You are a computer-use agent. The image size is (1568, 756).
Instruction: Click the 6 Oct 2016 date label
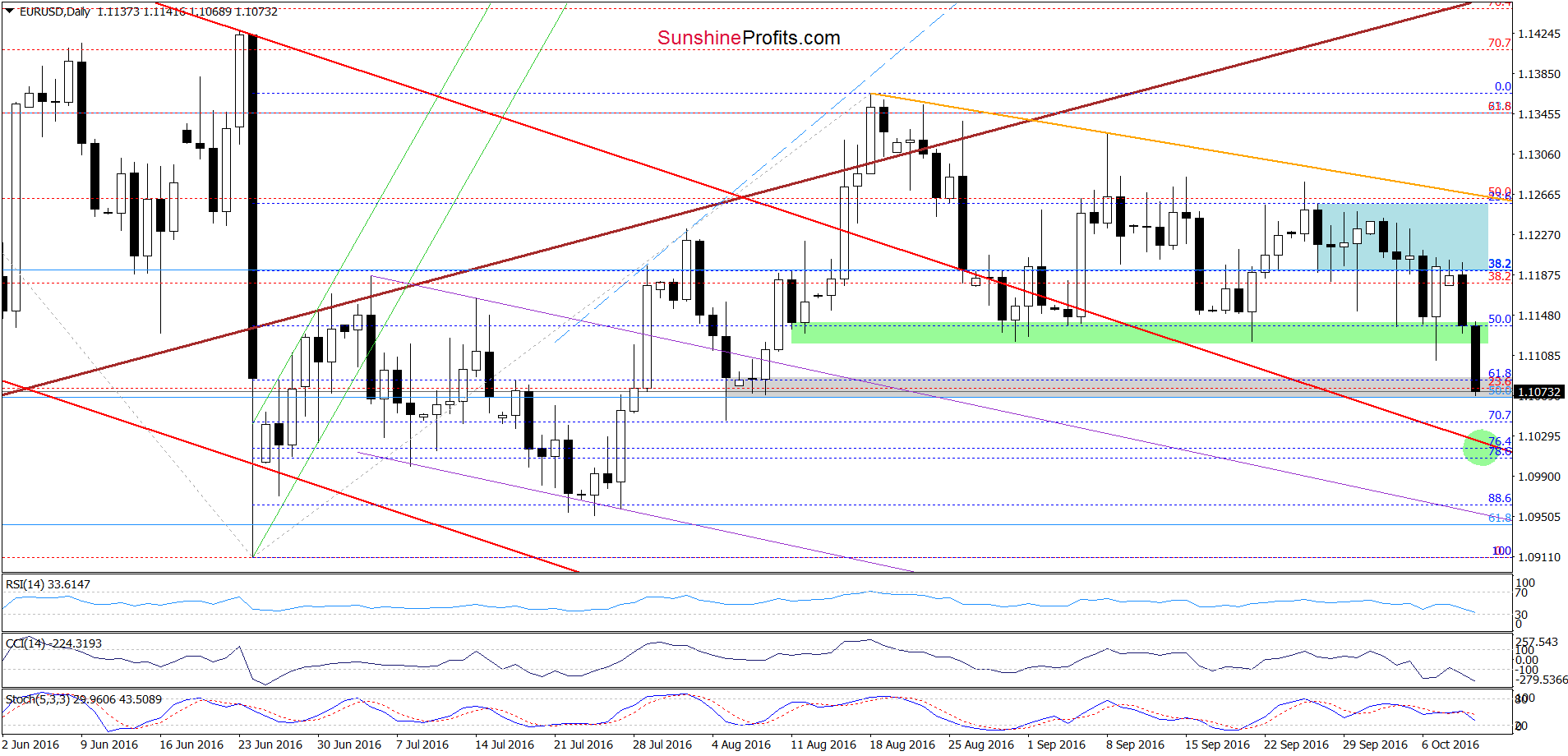(1451, 744)
